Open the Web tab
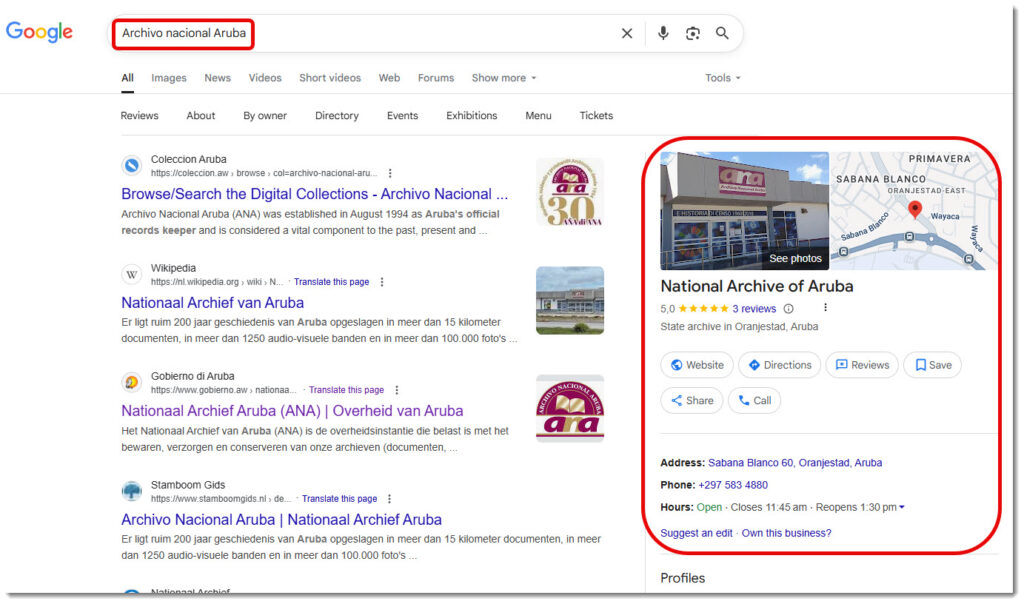Screen dimensions: 1024x604 pos(389,78)
